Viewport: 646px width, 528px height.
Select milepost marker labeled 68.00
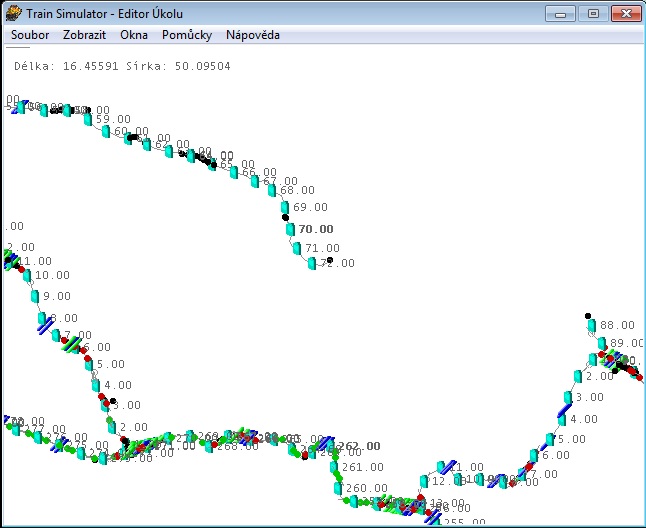(x=272, y=190)
